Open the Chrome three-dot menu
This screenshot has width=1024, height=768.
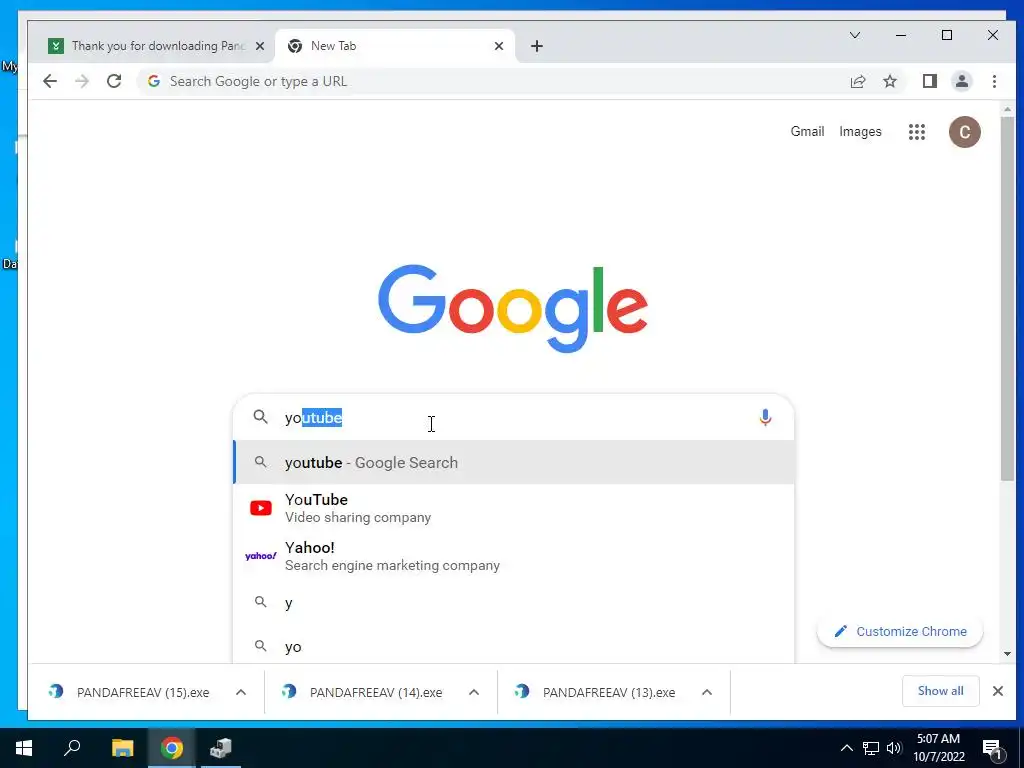coord(994,81)
